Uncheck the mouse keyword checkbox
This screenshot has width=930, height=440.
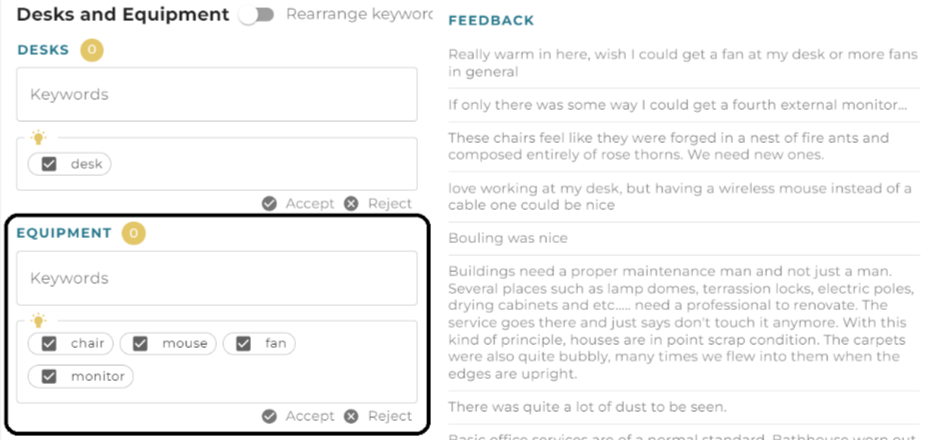(x=140, y=343)
